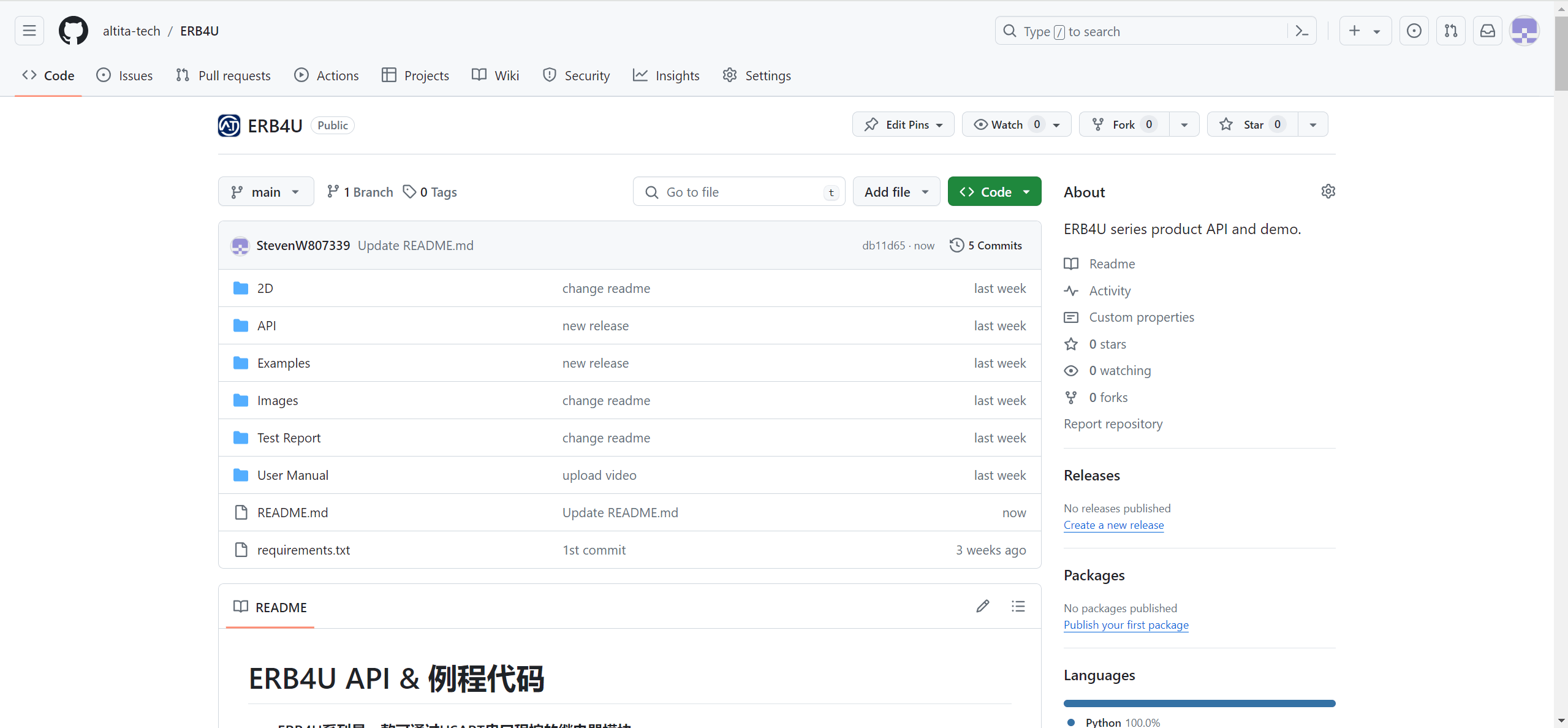
Task: Open the Add file dropdown
Action: click(896, 192)
